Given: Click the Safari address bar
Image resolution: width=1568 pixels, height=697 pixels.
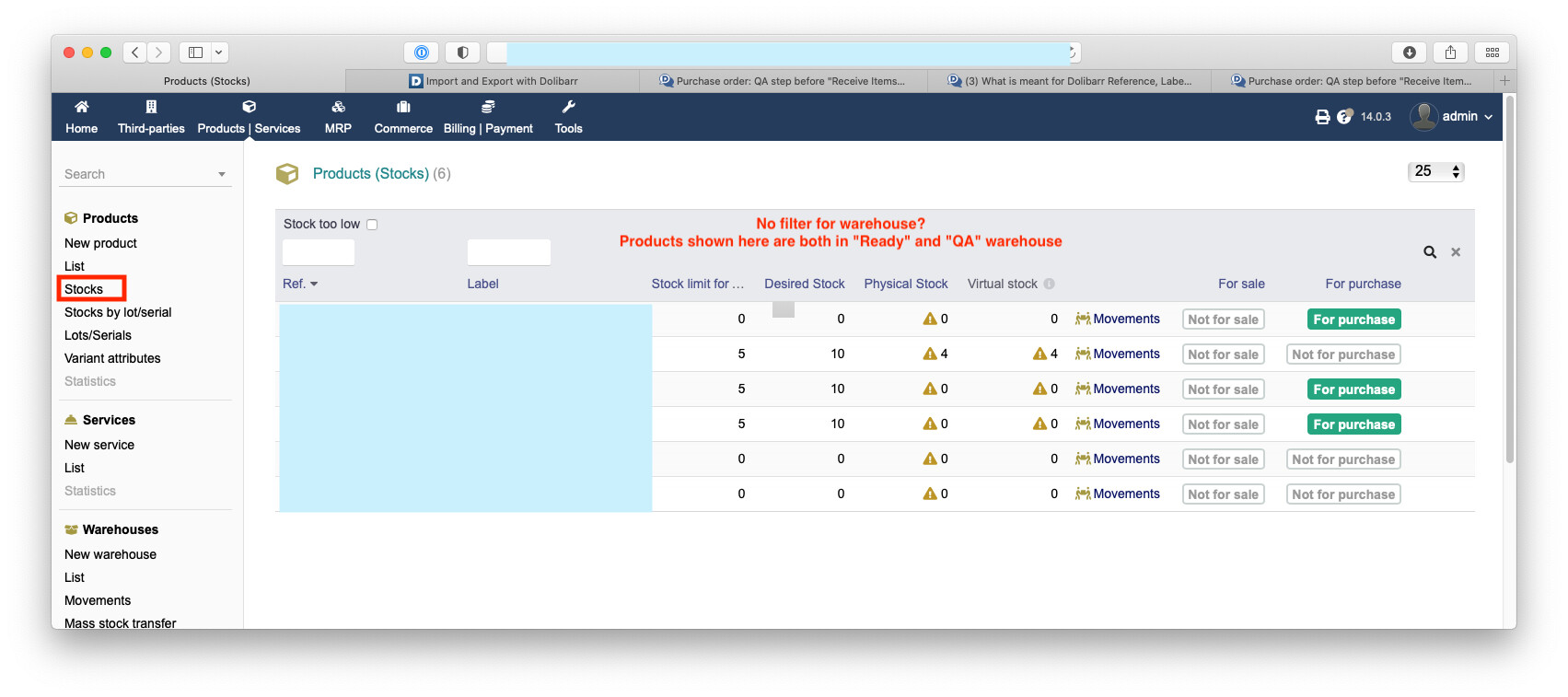Looking at the screenshot, I should pyautogui.click(x=783, y=52).
